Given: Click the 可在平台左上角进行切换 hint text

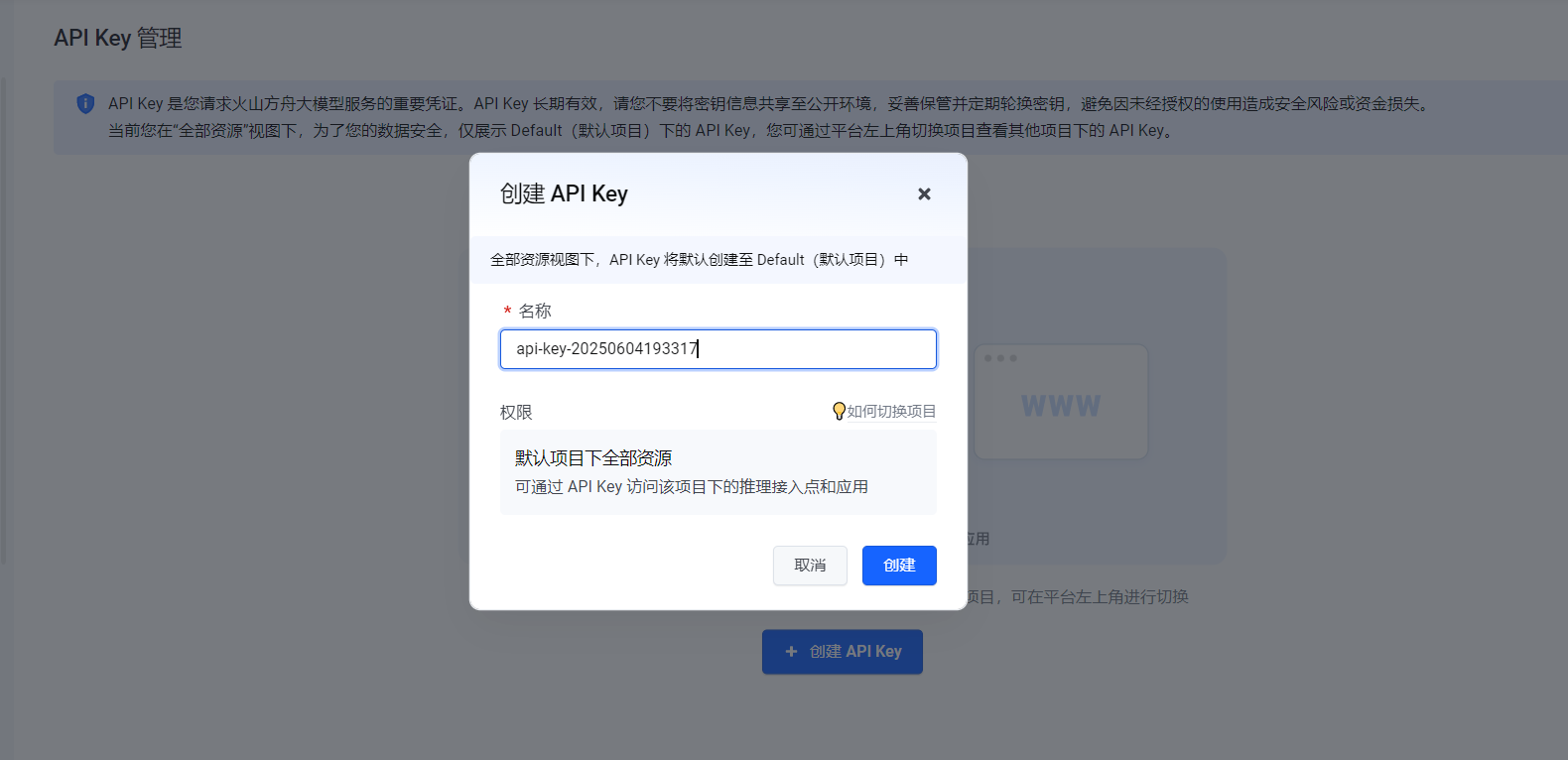Looking at the screenshot, I should tap(1100, 597).
